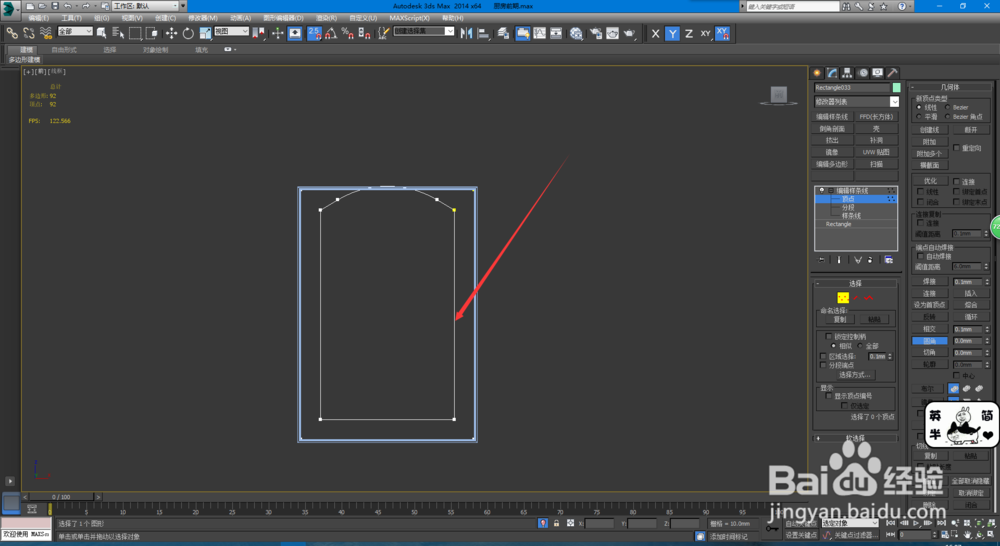Click the 编辑多边形 modifier button
This screenshot has height=546, width=1000.
click(x=832, y=164)
